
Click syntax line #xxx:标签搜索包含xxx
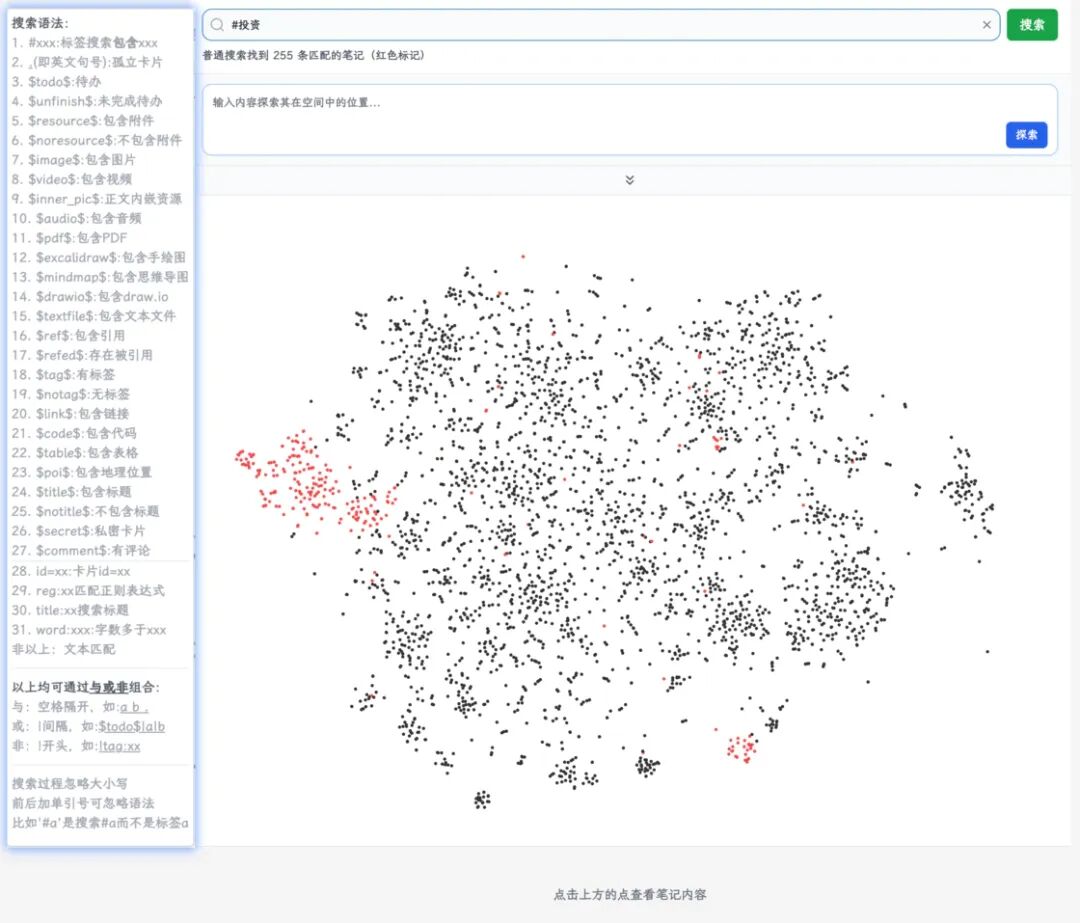point(85,43)
